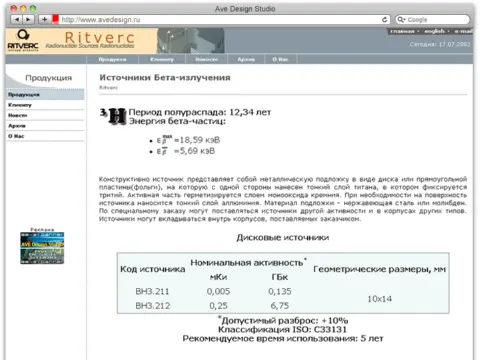Open Архив in the top navigation bar
480x360 pixels.
[246, 59]
